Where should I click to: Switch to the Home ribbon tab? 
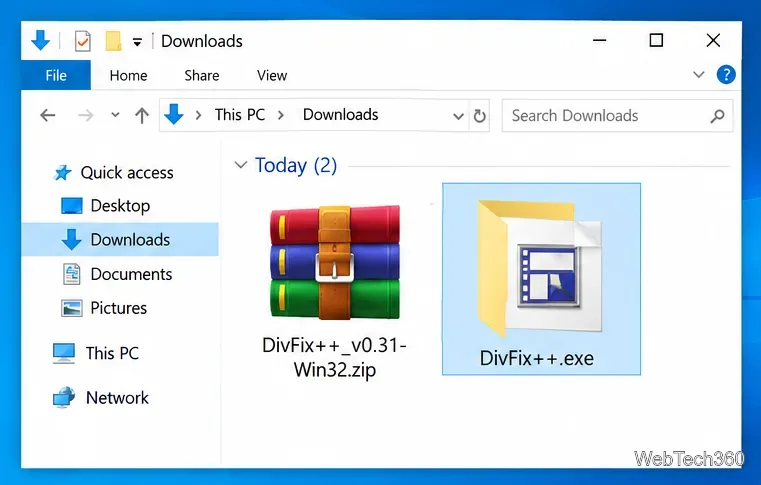click(128, 75)
